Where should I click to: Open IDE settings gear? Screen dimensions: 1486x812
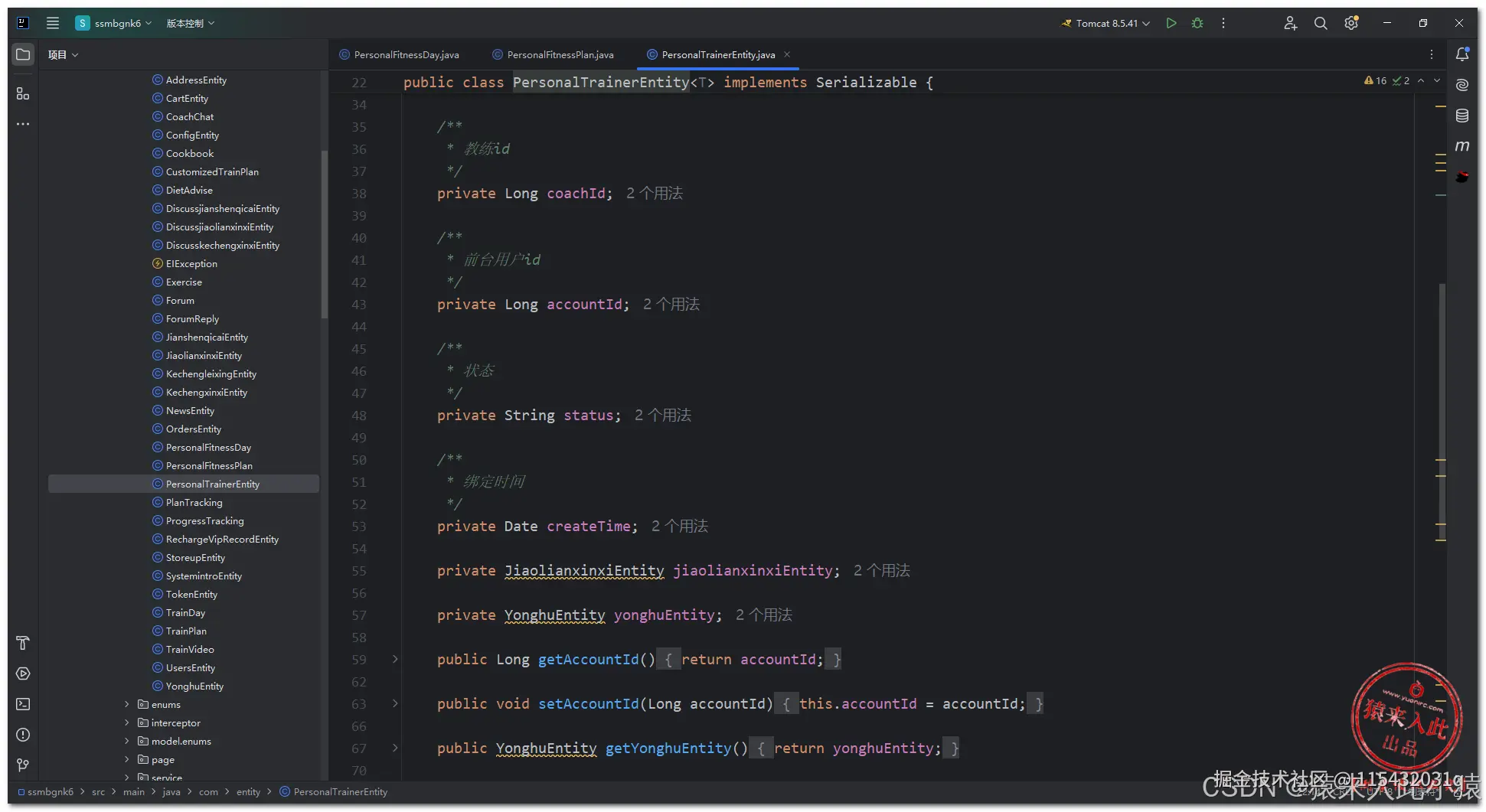coord(1351,23)
